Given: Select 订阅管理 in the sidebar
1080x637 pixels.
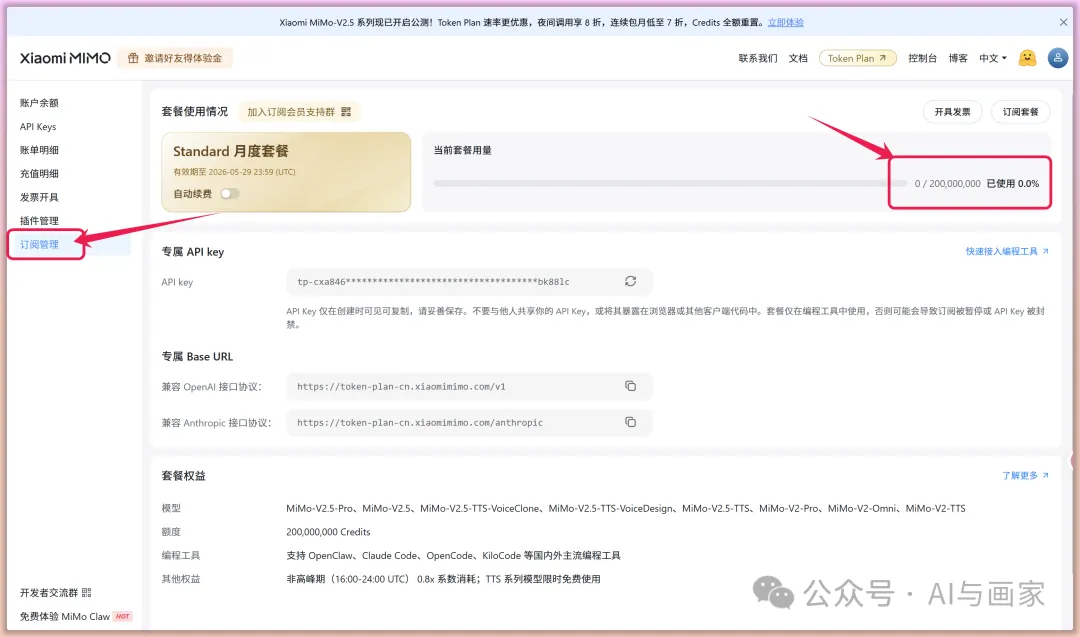Looking at the screenshot, I should 39,244.
